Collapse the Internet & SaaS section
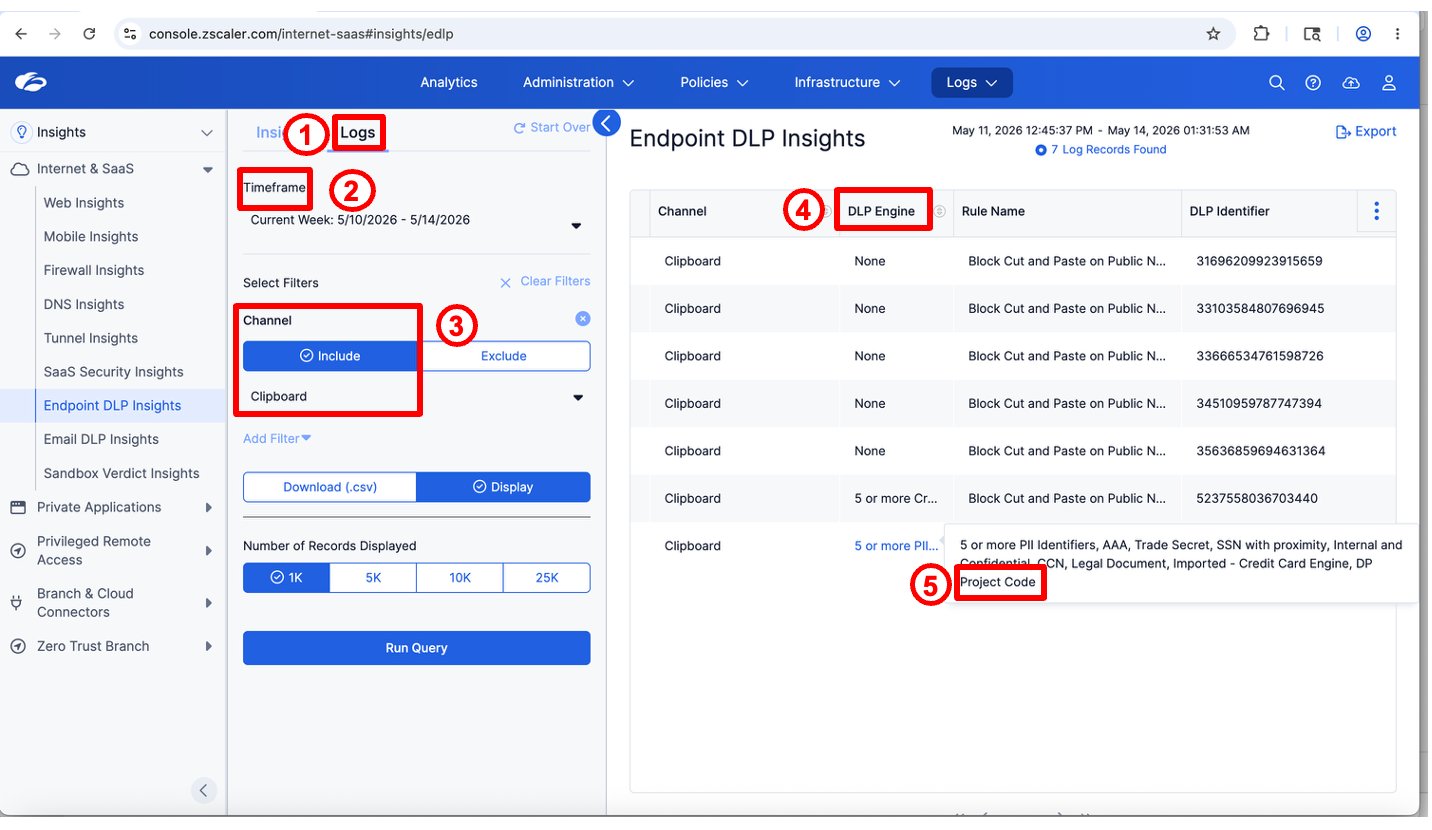The width and height of the screenshot is (1432, 830). (207, 169)
